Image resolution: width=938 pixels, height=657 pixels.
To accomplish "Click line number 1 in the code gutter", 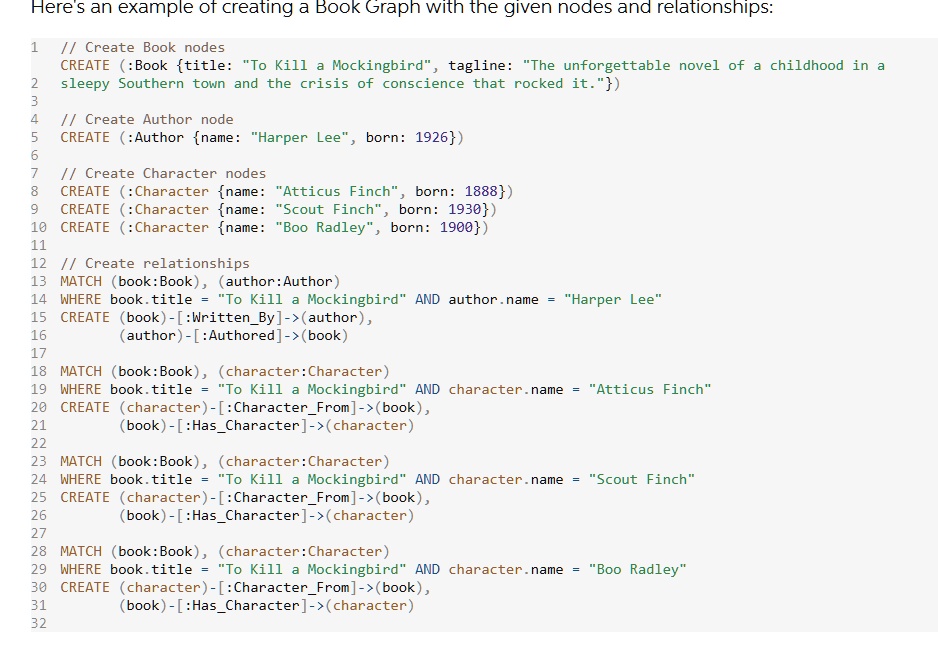I will pyautogui.click(x=35, y=47).
